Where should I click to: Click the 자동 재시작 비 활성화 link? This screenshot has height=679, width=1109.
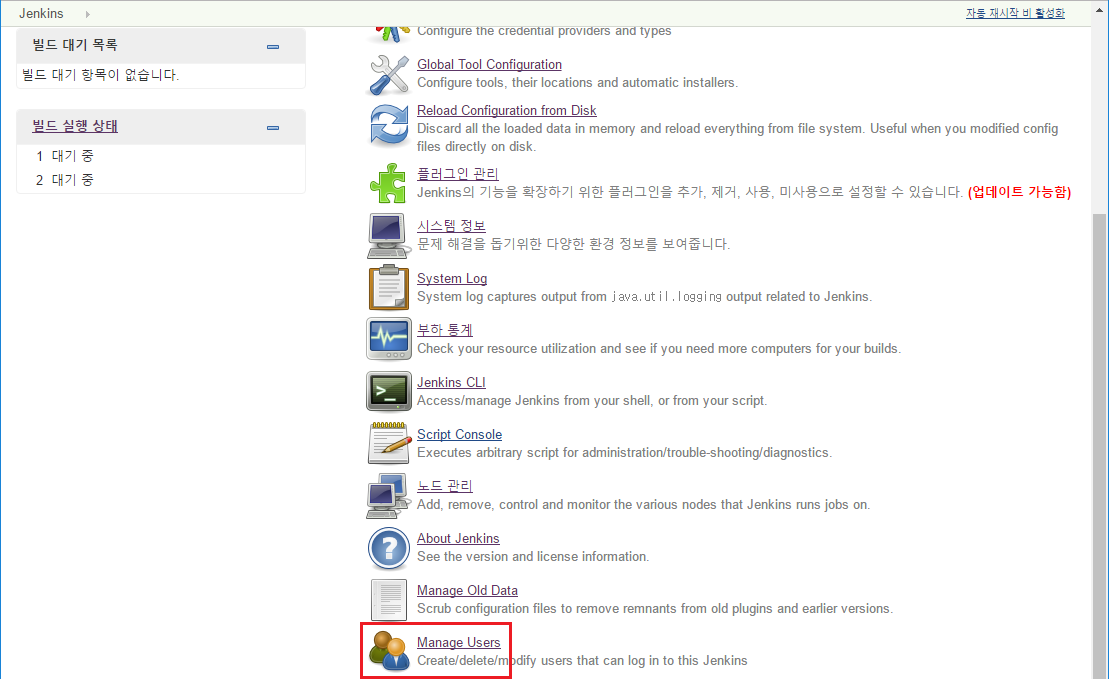tap(1015, 13)
